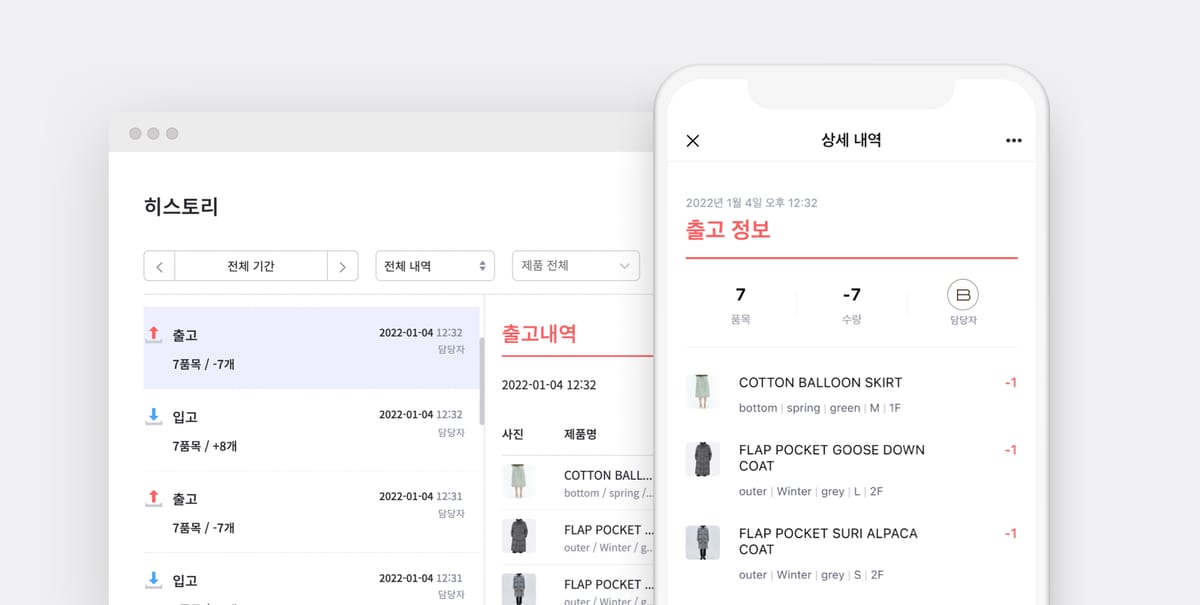
Task: Advance the period with the right chevron
Action: point(343,266)
